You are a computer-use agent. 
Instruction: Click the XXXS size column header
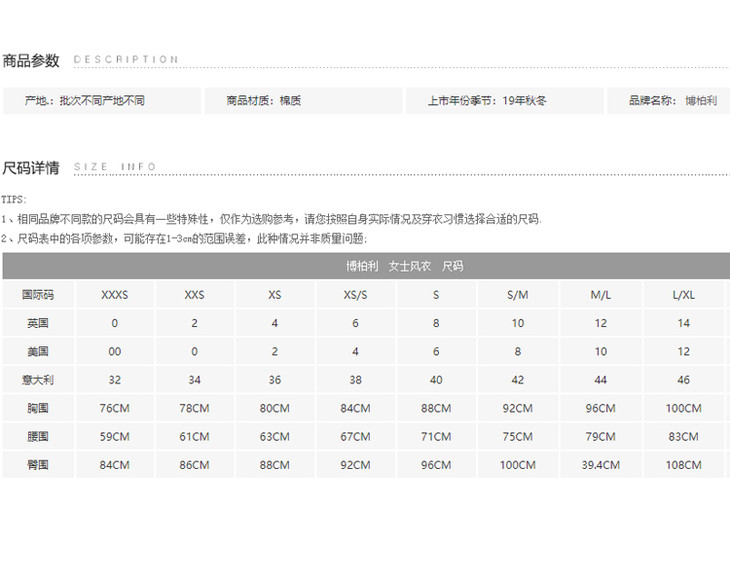coord(115,295)
